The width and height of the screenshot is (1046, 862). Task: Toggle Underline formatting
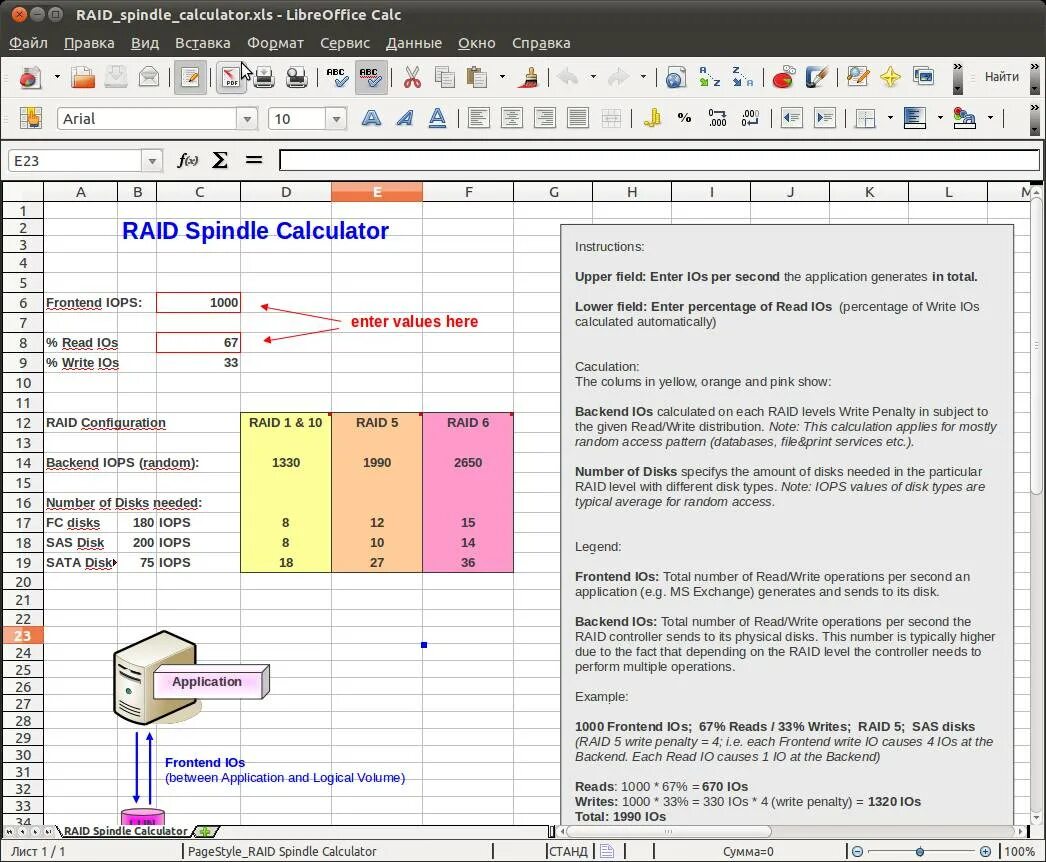pyautogui.click(x=437, y=119)
